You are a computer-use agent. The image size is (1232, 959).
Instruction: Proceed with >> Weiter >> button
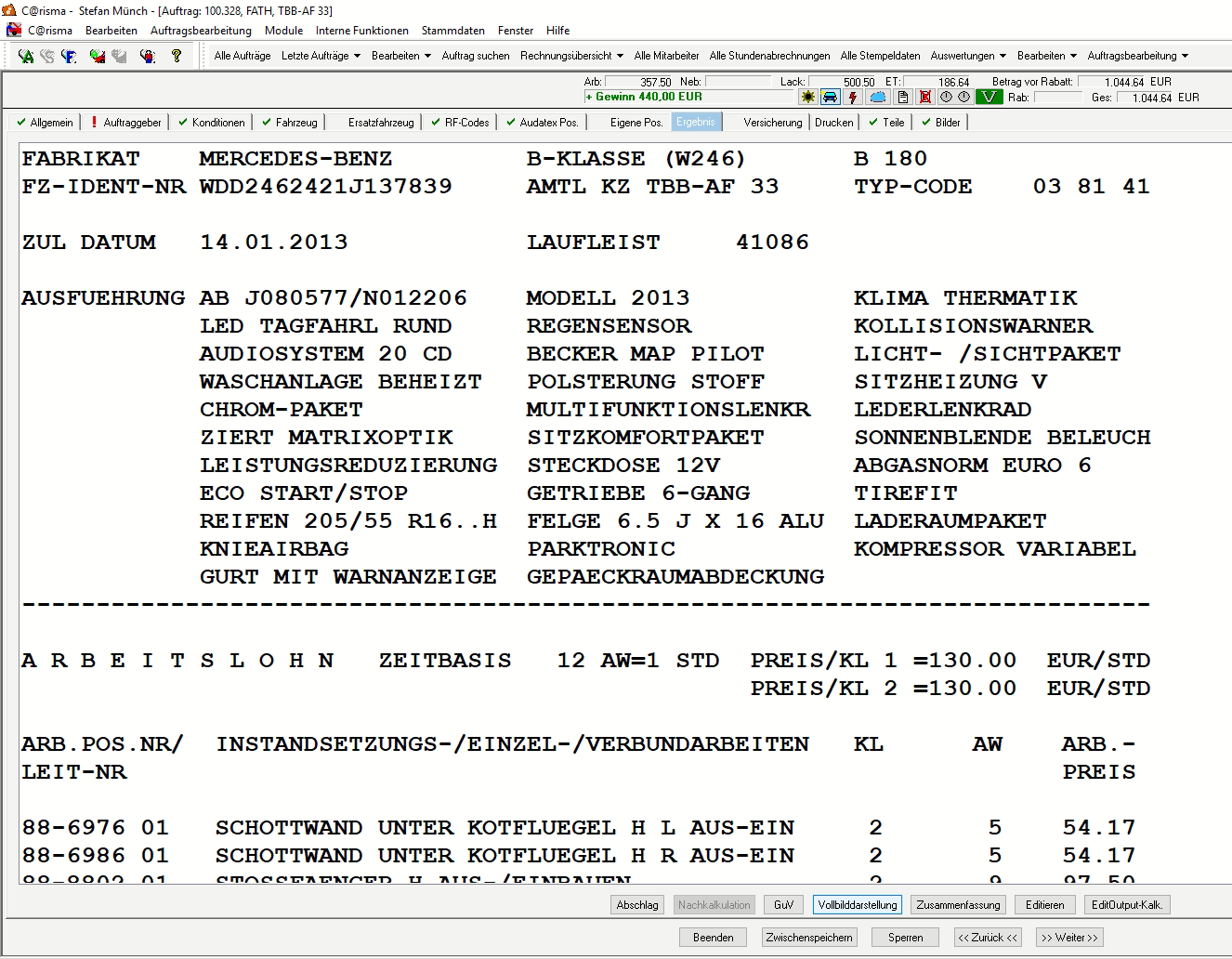1069,938
